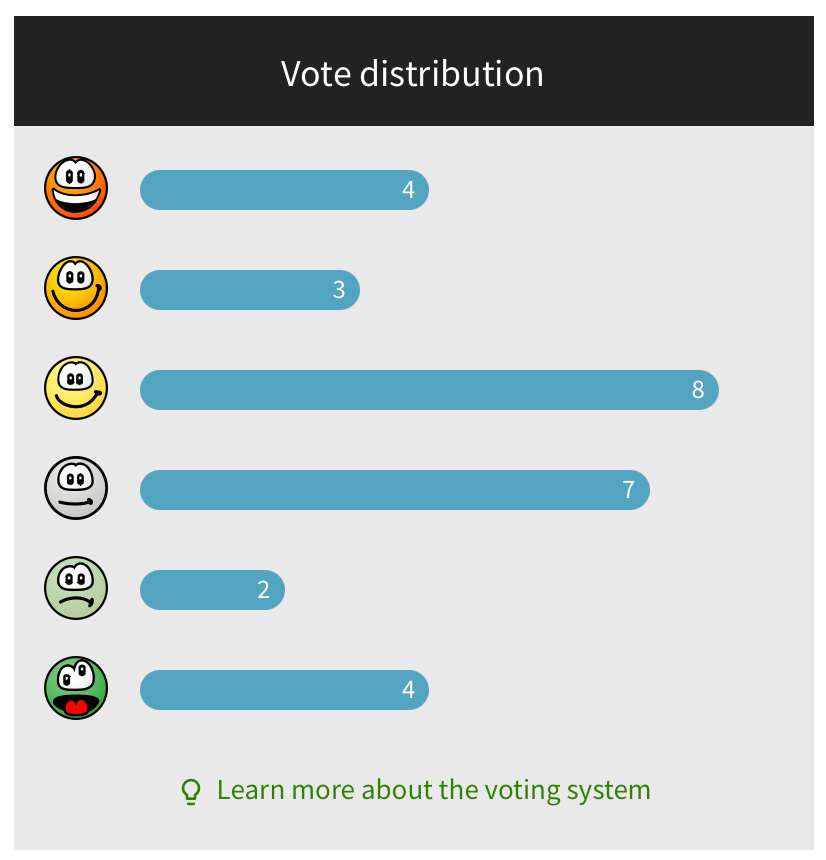The image size is (826, 860).
Task: Open 'Learn more about the voting system'
Action: [433, 790]
